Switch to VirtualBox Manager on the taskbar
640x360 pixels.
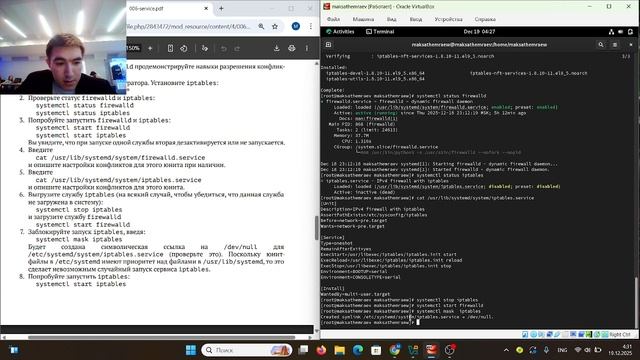413,350
